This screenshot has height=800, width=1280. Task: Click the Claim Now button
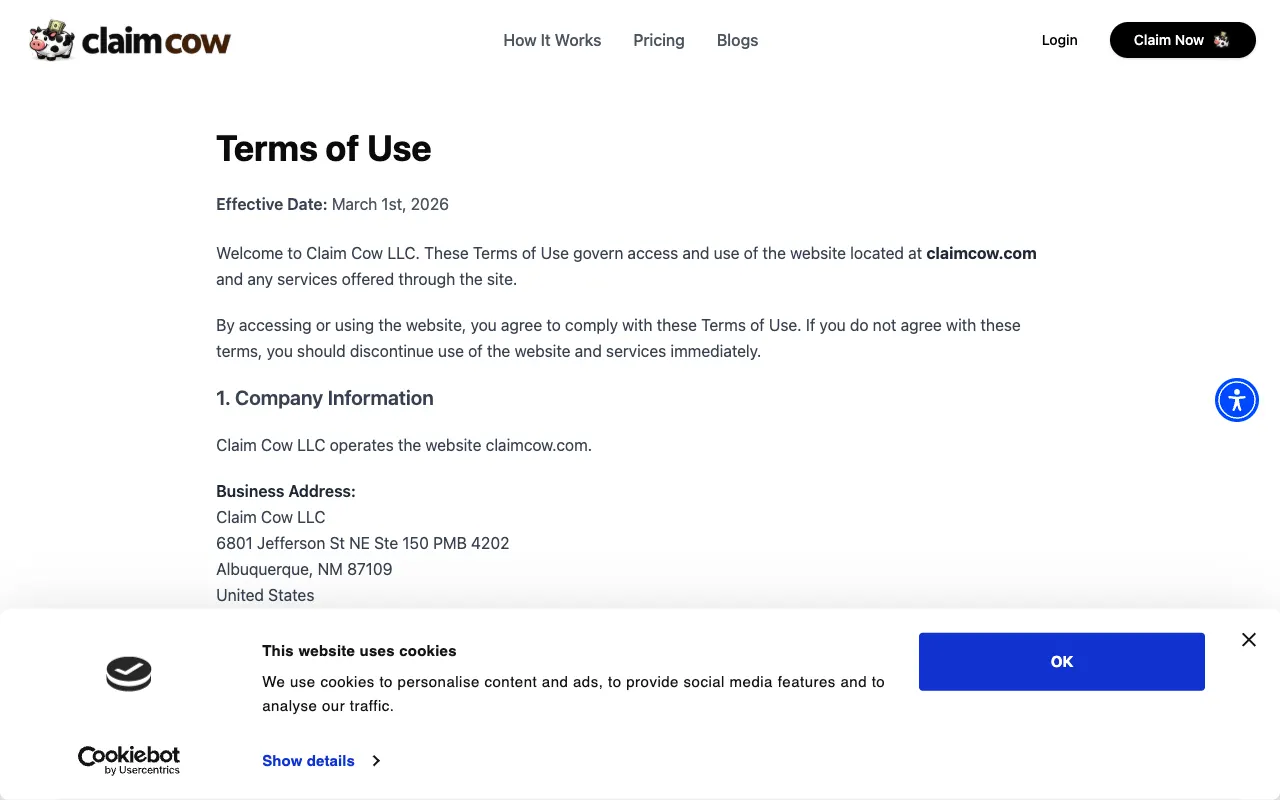[1182, 40]
